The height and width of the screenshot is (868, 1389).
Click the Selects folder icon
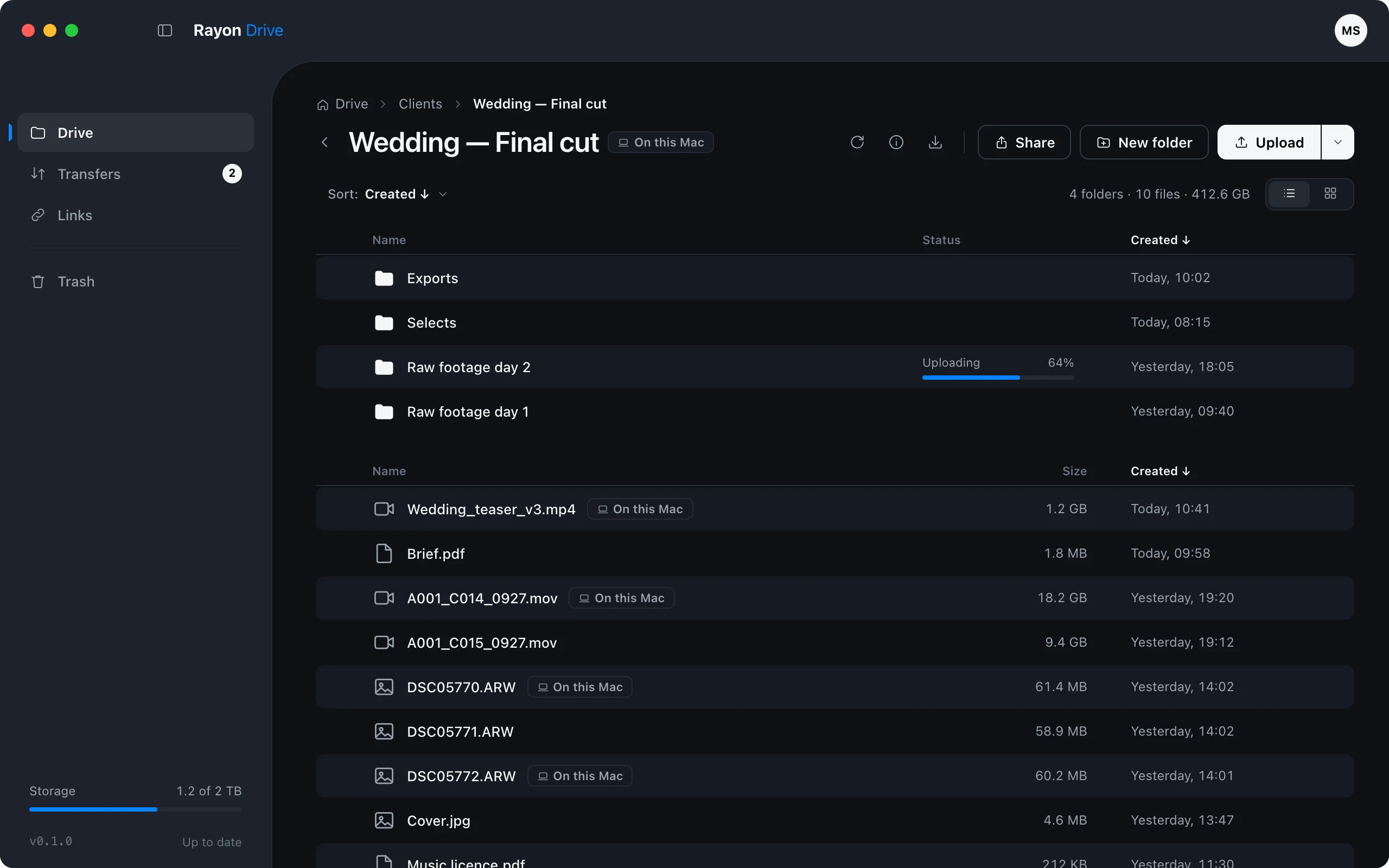384,323
